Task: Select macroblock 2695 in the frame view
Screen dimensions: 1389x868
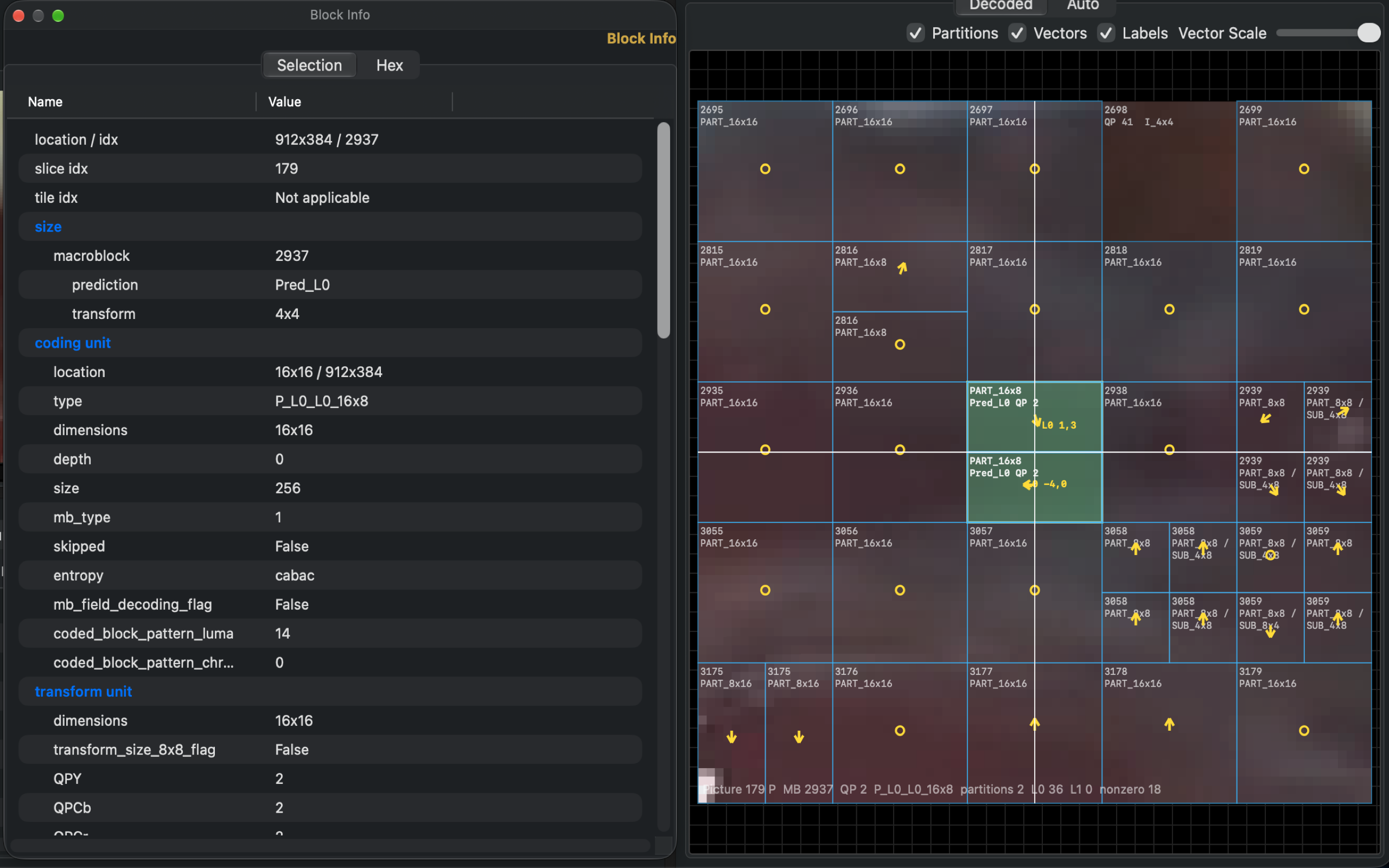Action: coord(764,171)
